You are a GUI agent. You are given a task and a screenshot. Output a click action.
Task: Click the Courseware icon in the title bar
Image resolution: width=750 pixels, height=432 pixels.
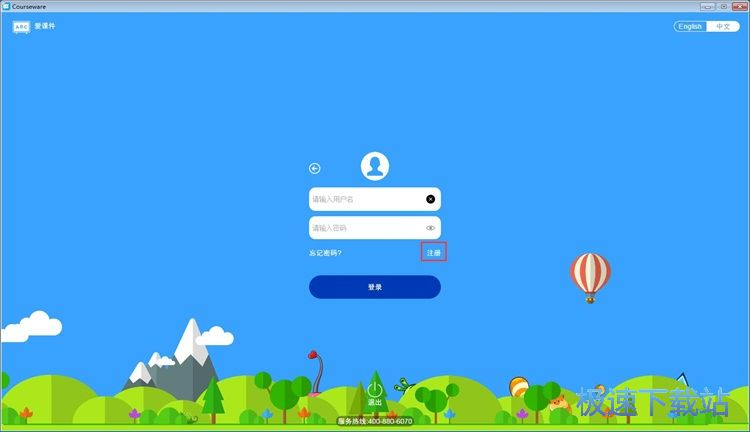click(6, 6)
